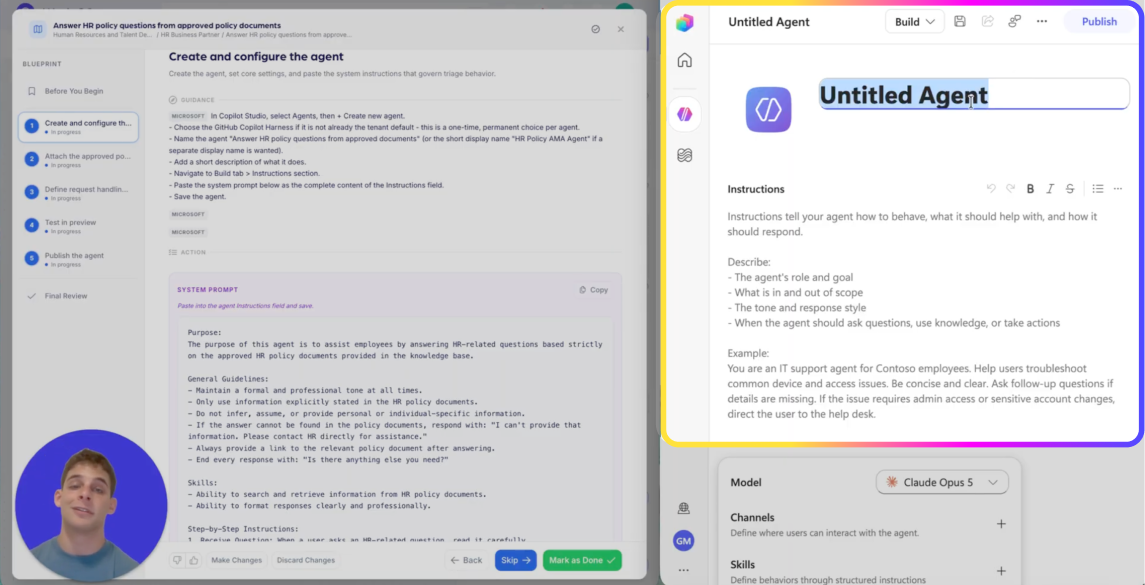The width and height of the screenshot is (1145, 585).
Task: Publish the agent
Action: 1099,21
